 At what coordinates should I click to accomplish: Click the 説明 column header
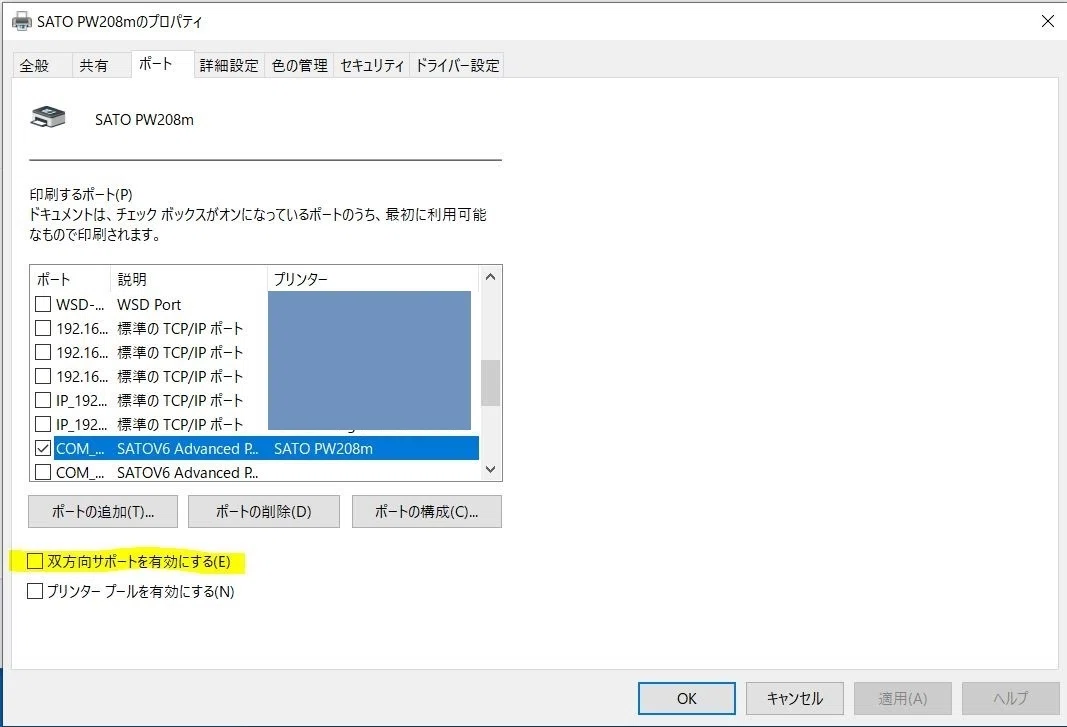[188, 279]
